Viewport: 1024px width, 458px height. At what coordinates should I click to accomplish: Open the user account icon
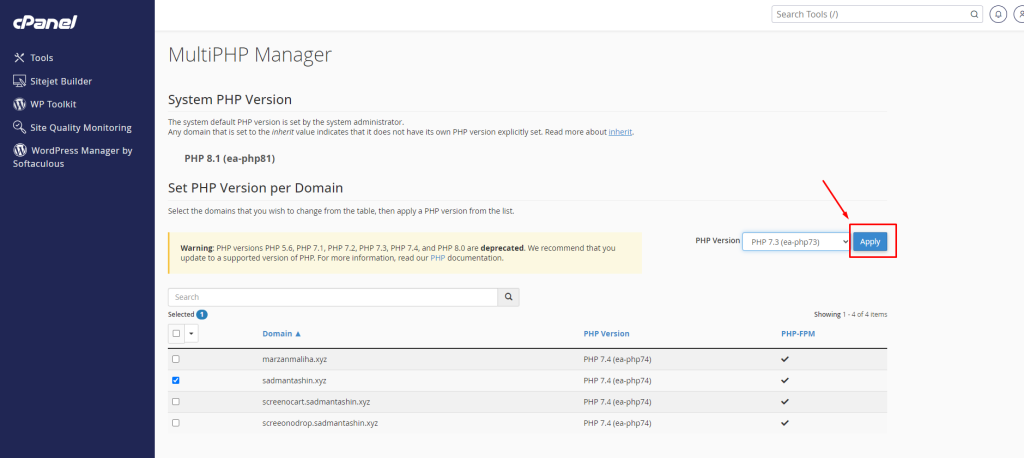tap(1019, 15)
